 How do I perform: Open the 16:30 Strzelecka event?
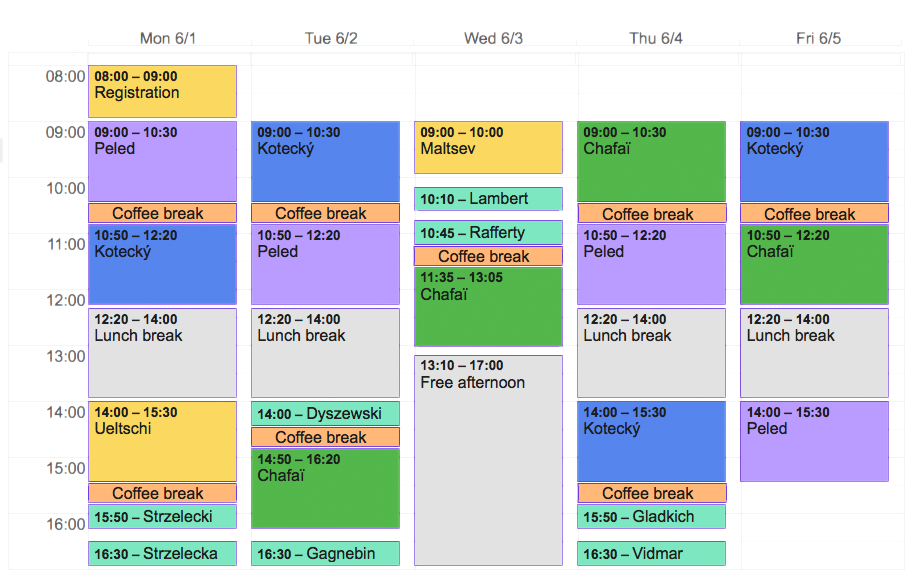[x=162, y=554]
